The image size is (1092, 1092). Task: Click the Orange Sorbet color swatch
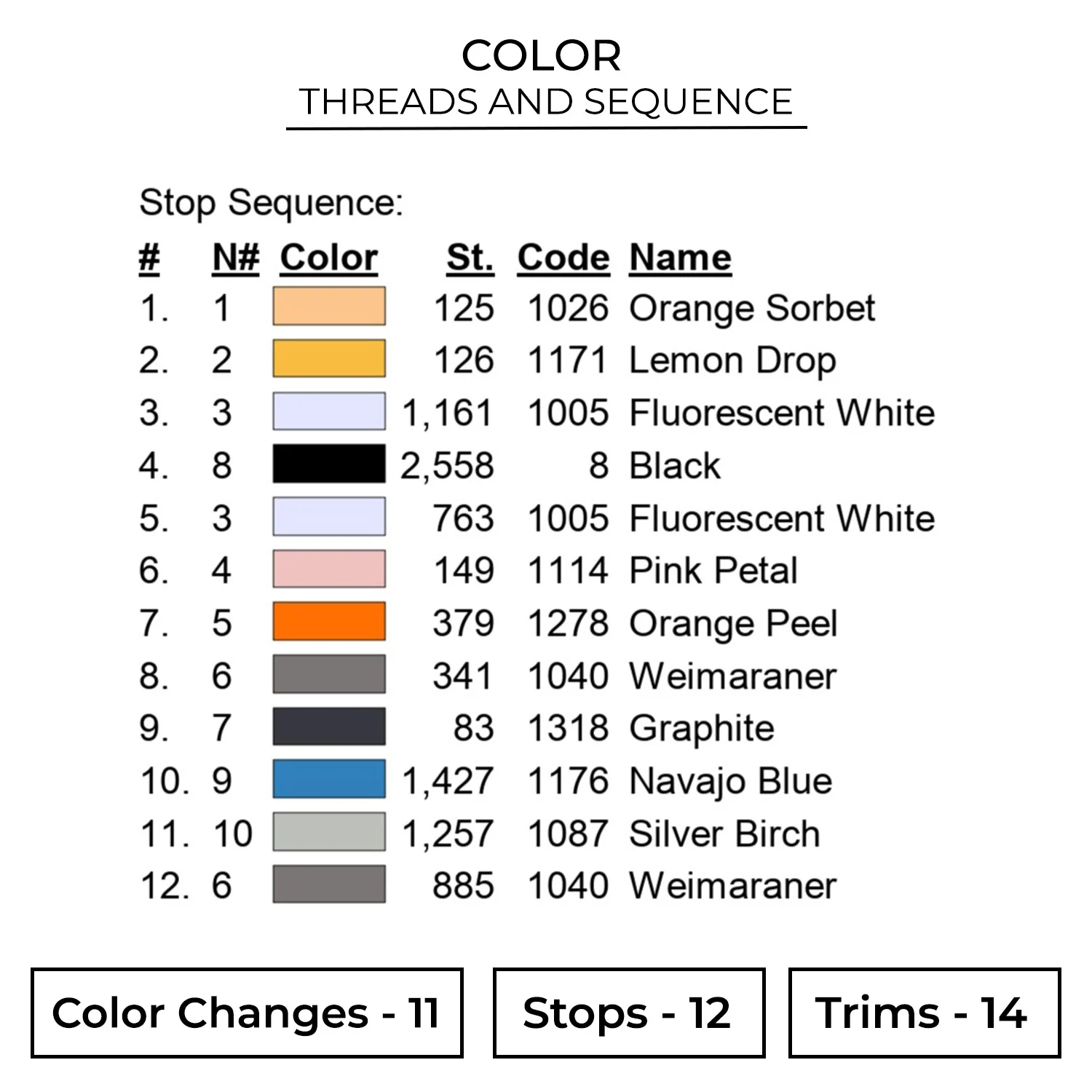pos(329,306)
